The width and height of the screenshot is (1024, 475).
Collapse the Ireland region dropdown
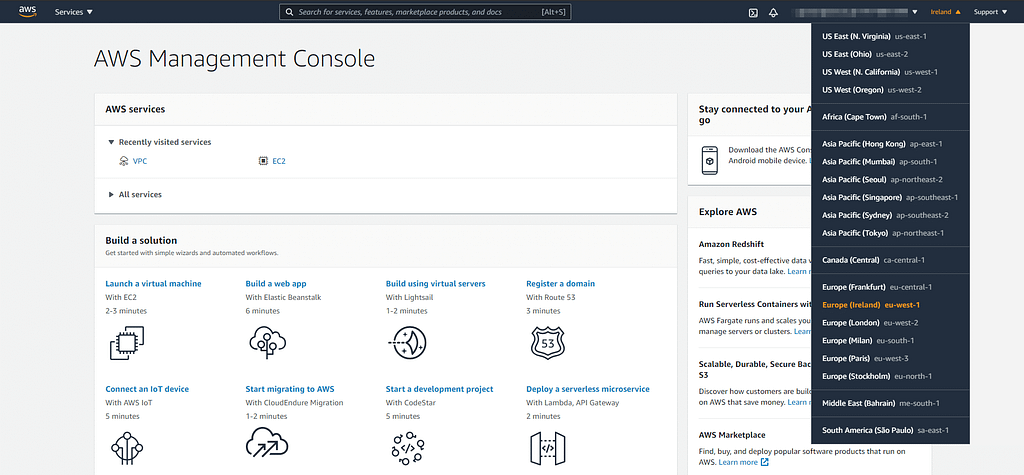[x=946, y=12]
